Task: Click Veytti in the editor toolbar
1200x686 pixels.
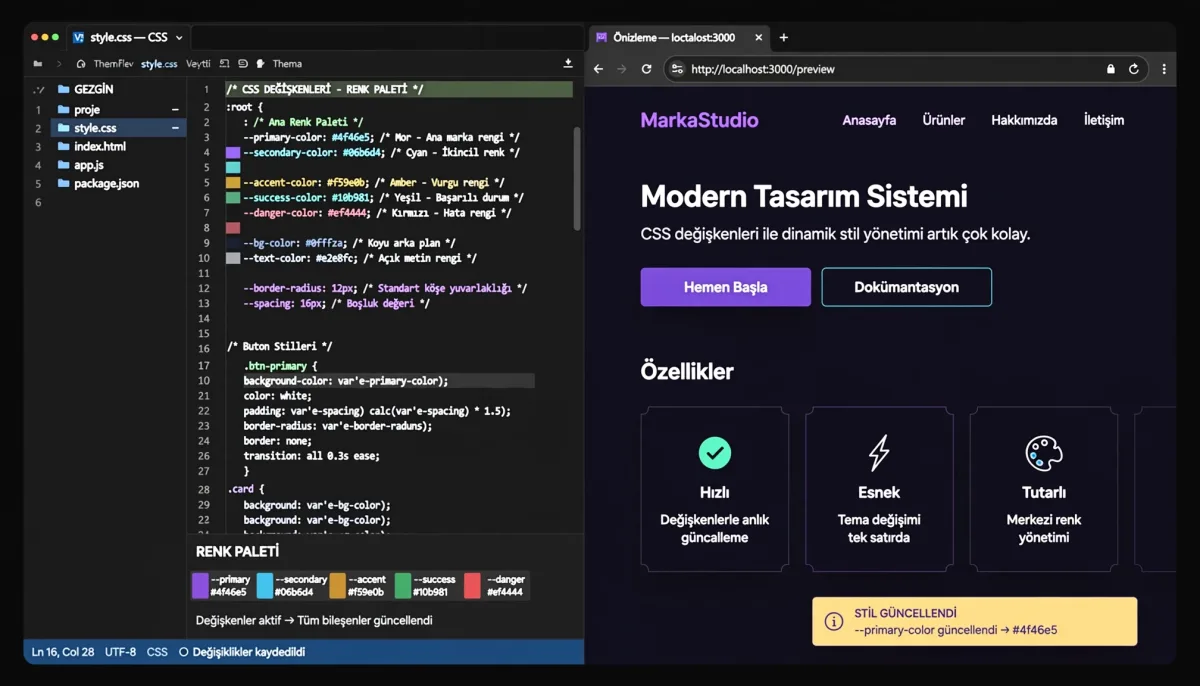Action: click(198, 63)
